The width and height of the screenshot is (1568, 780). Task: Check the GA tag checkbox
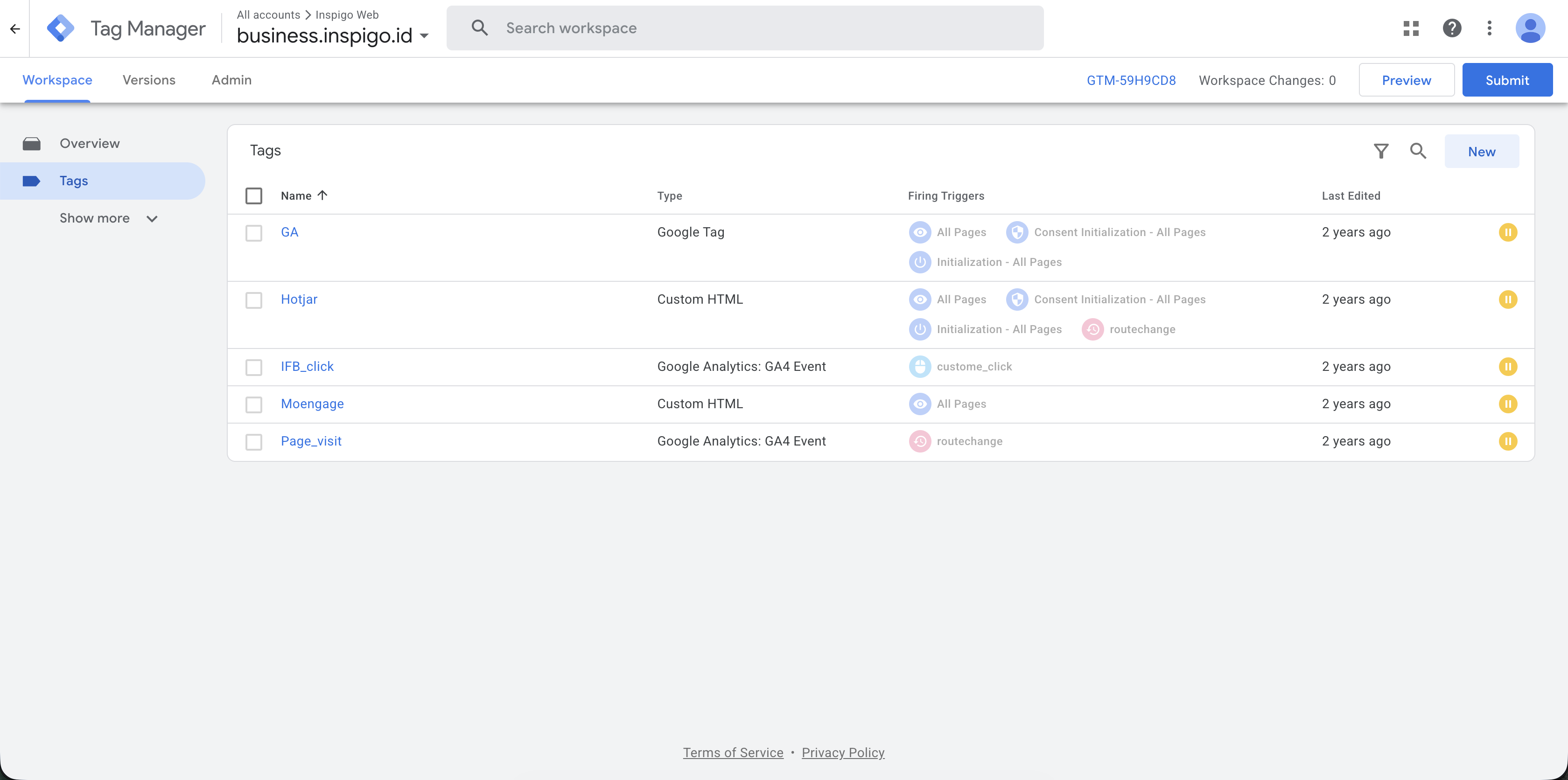point(254,233)
